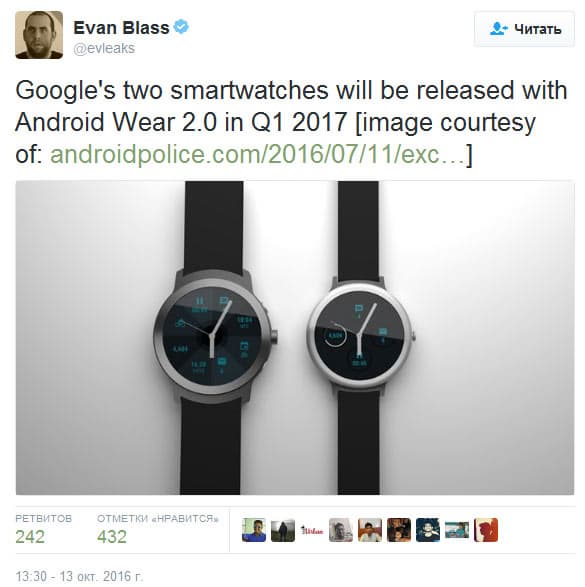Click second liker avatar with dark silhouette
Image resolution: width=585 pixels, height=587 pixels.
tap(283, 530)
